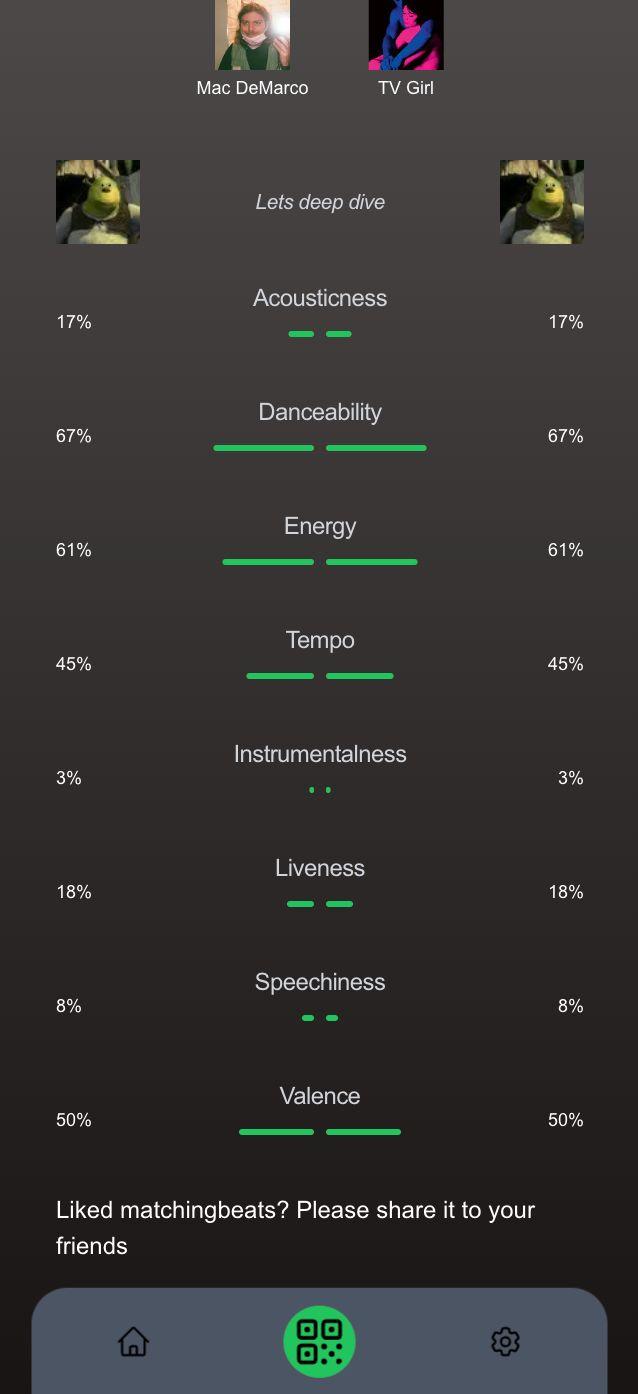Click the Liveness comparison bar
Viewport: 638px width, 1394px height.
pyautogui.click(x=320, y=904)
